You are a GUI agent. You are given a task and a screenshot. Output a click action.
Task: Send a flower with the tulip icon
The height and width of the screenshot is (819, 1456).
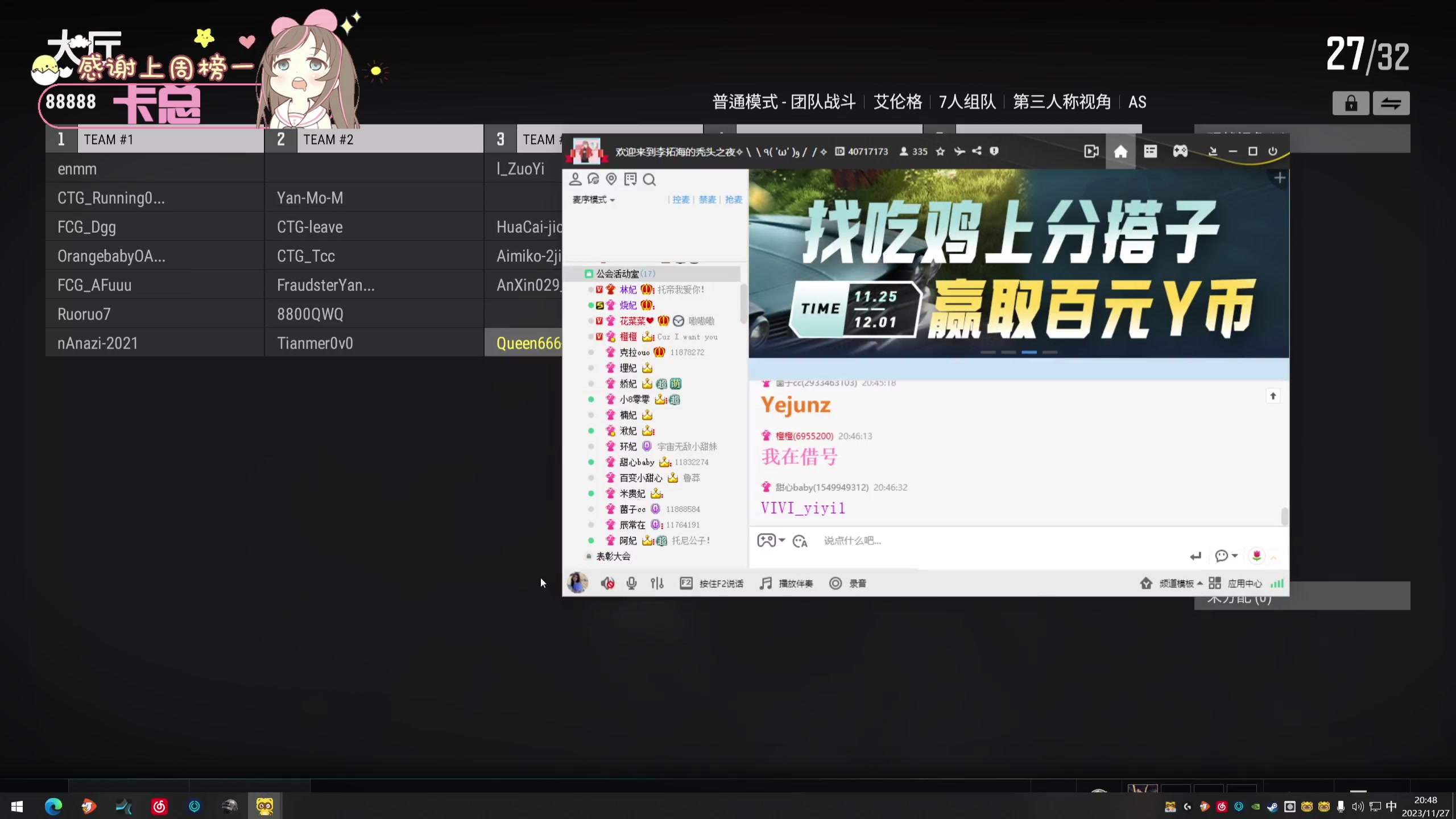coord(1256,556)
